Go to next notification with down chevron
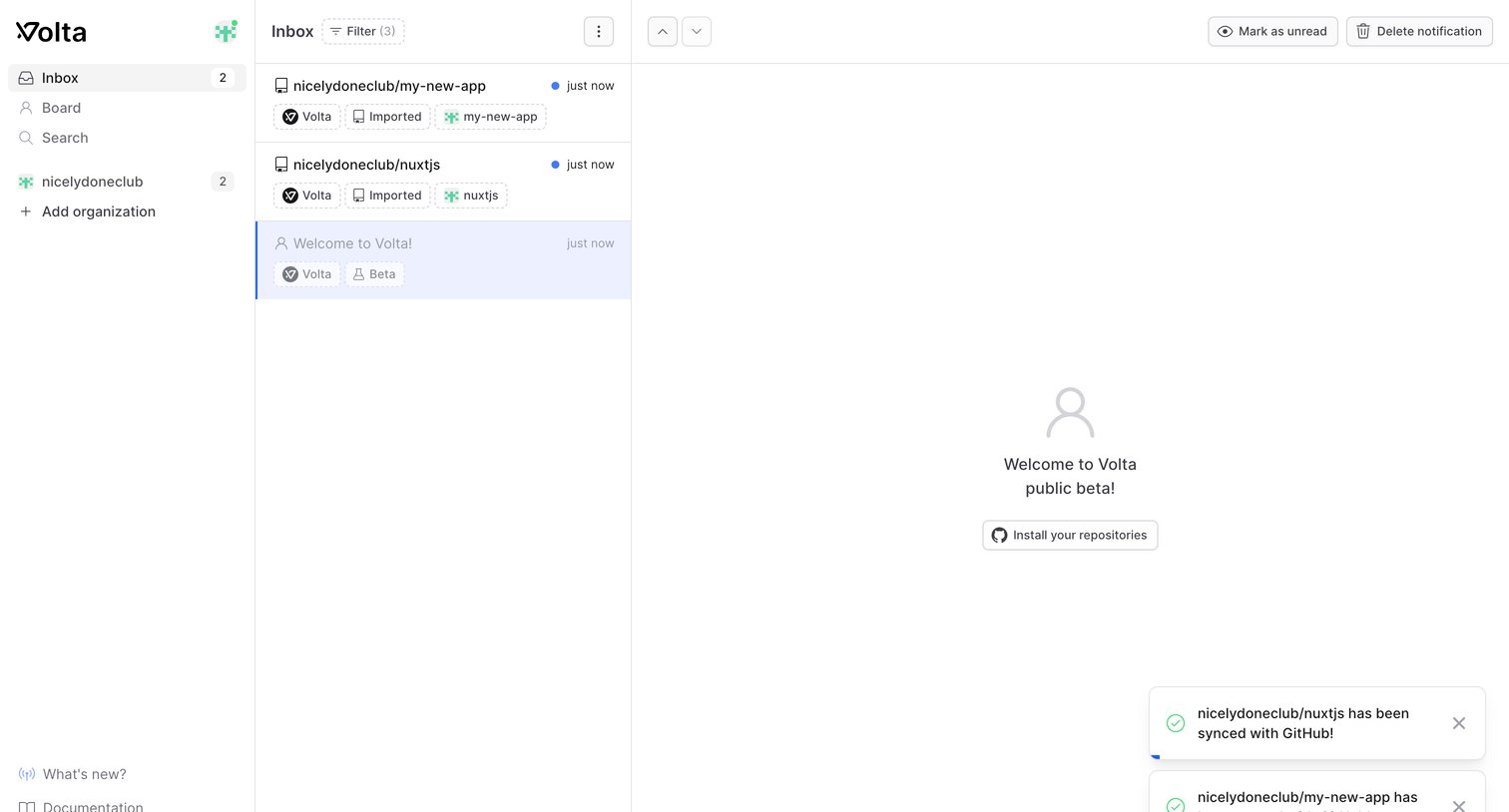This screenshot has height=812, width=1509. (x=697, y=32)
